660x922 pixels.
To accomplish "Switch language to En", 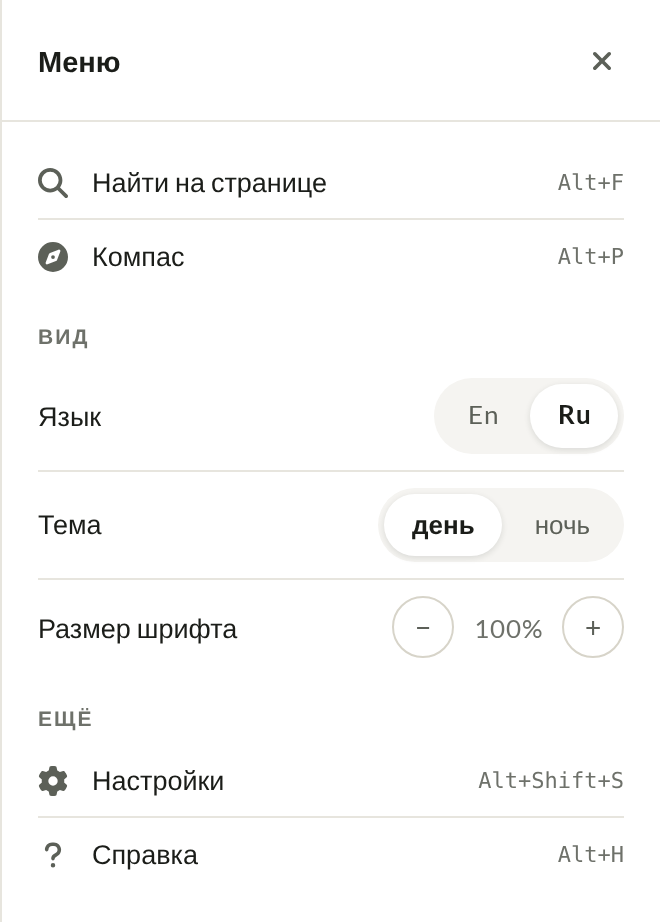I will tap(484, 416).
